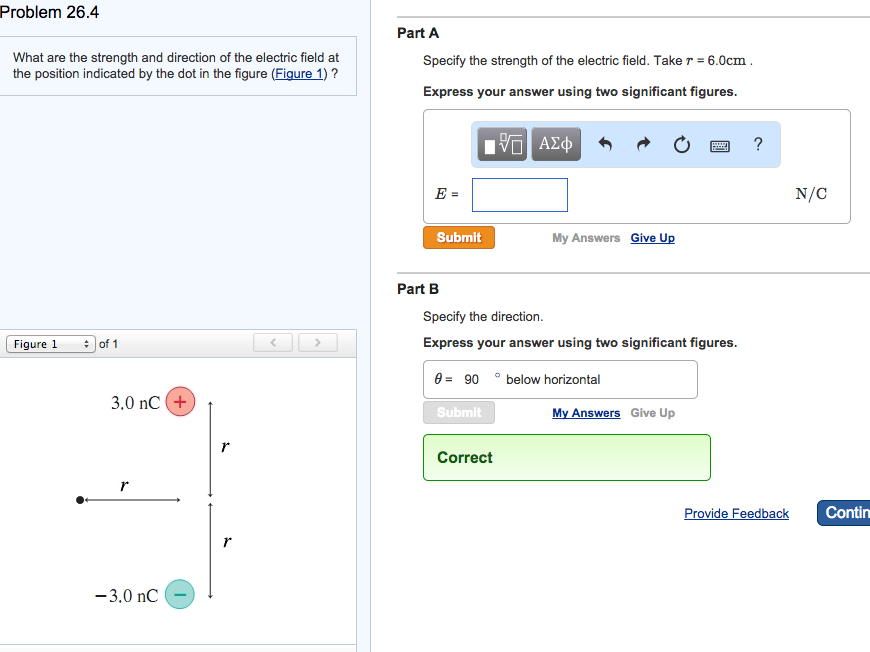The image size is (870, 652).
Task: Click the Provide Feedback link
Action: tap(736, 513)
